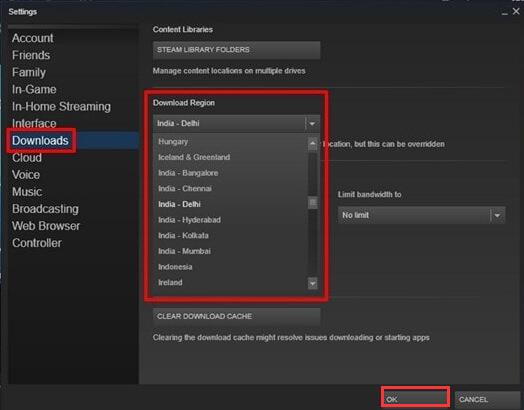
Task: Confirm settings with OK button
Action: 415,399
